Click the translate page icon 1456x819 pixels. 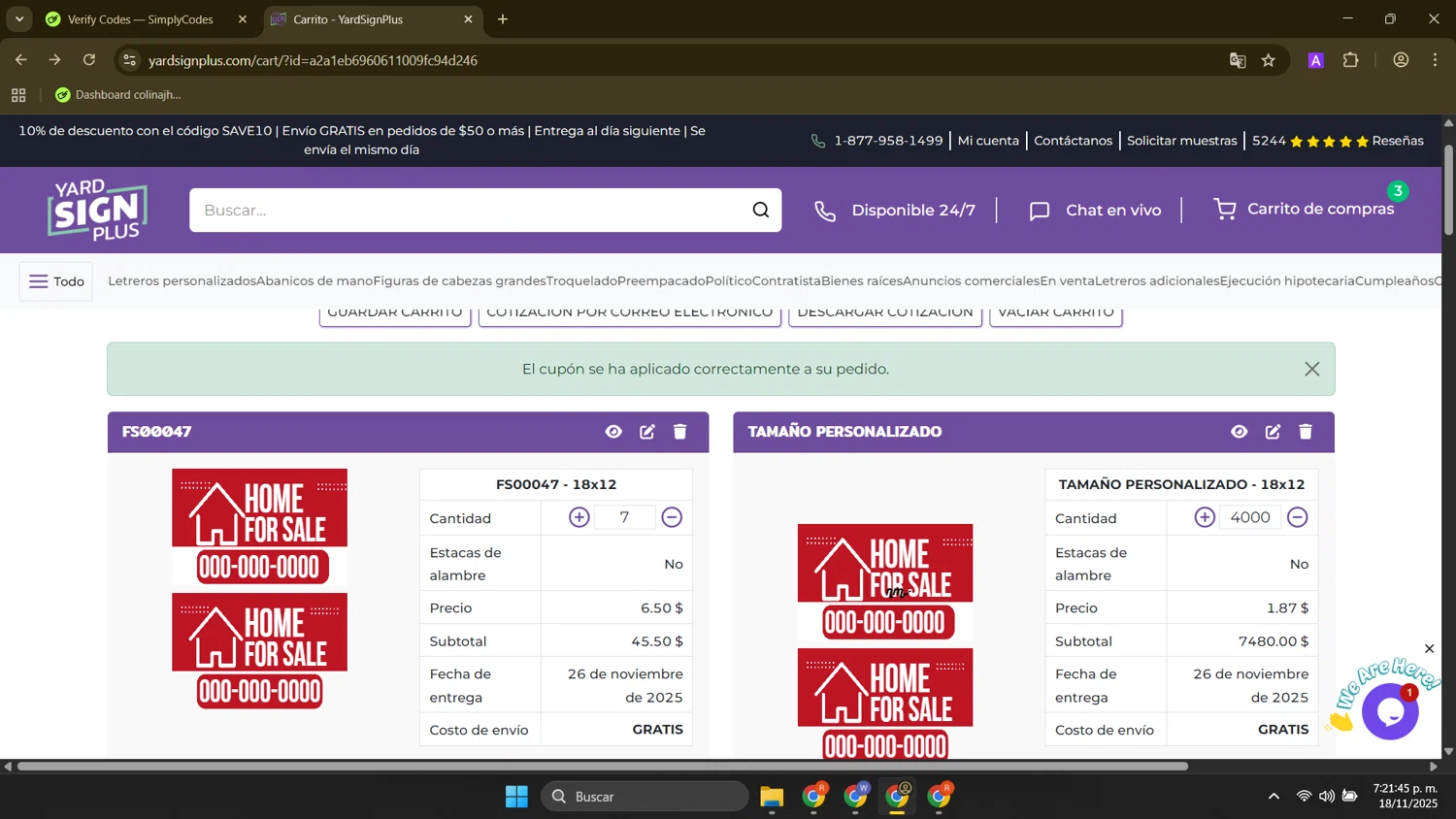pos(1238,60)
